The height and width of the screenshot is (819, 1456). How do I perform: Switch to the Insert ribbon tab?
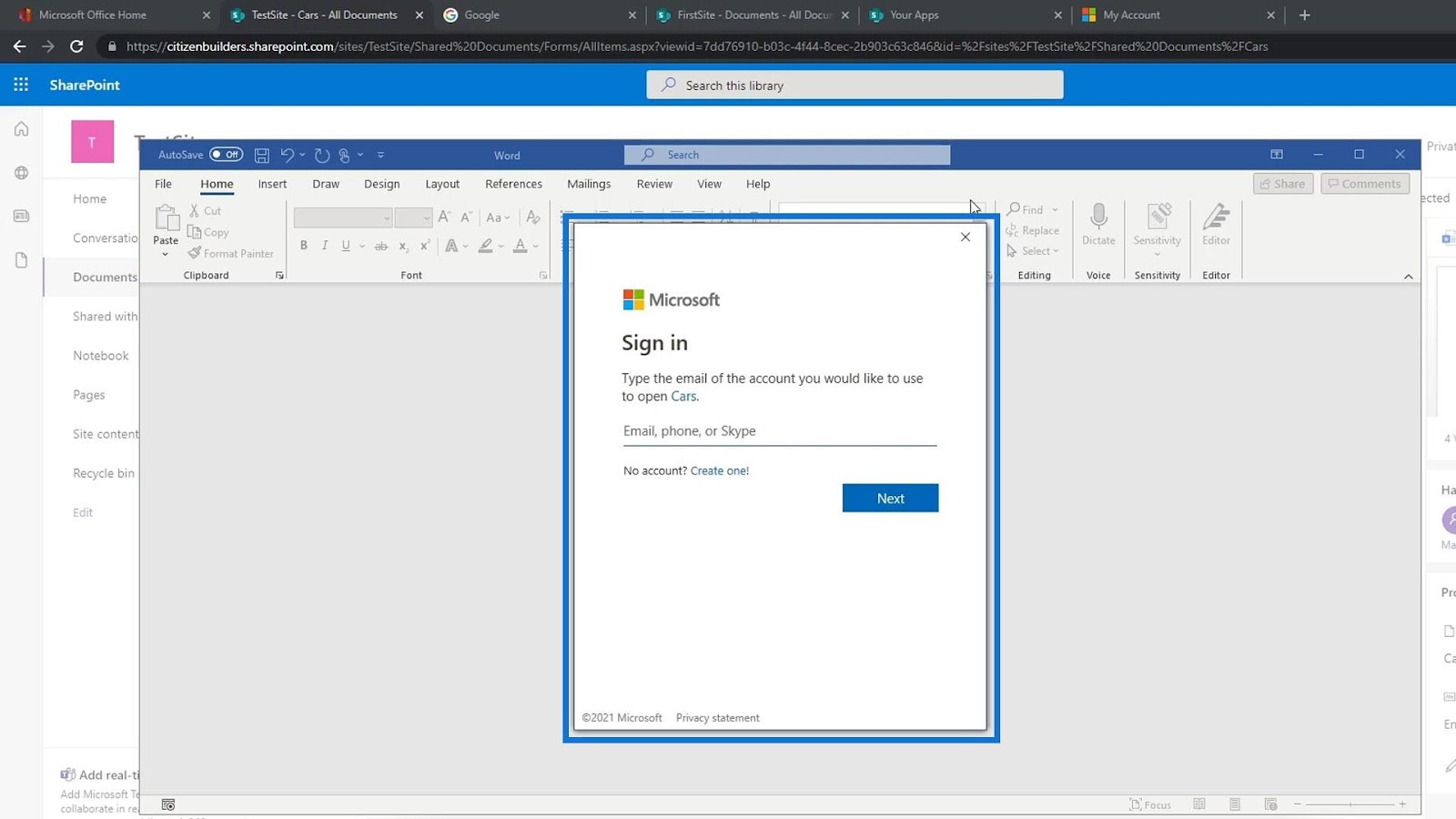click(272, 184)
